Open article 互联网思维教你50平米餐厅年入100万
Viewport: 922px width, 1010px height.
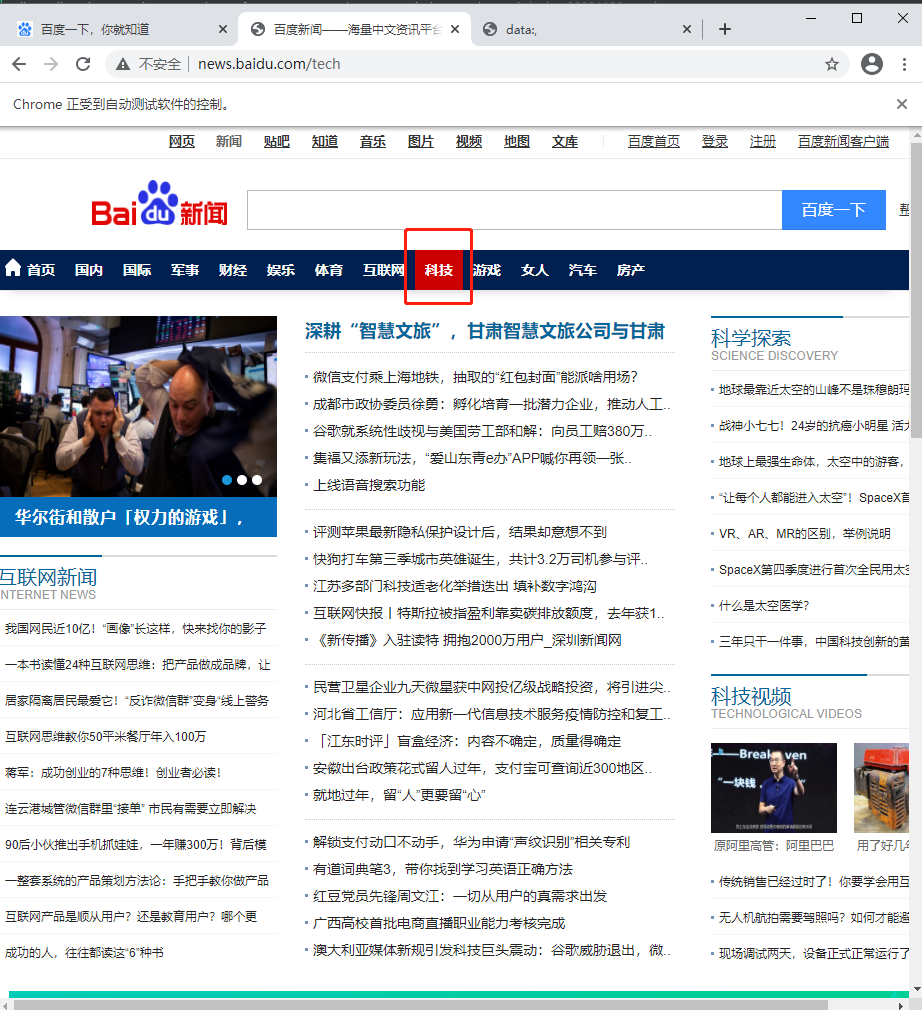point(106,736)
